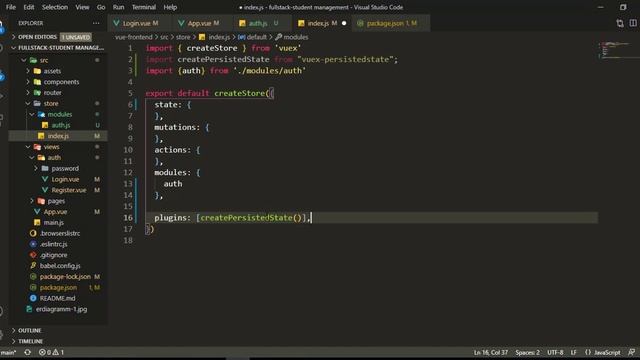This screenshot has width=640, height=360.
Task: Open README.md file
Action: click(x=57, y=298)
